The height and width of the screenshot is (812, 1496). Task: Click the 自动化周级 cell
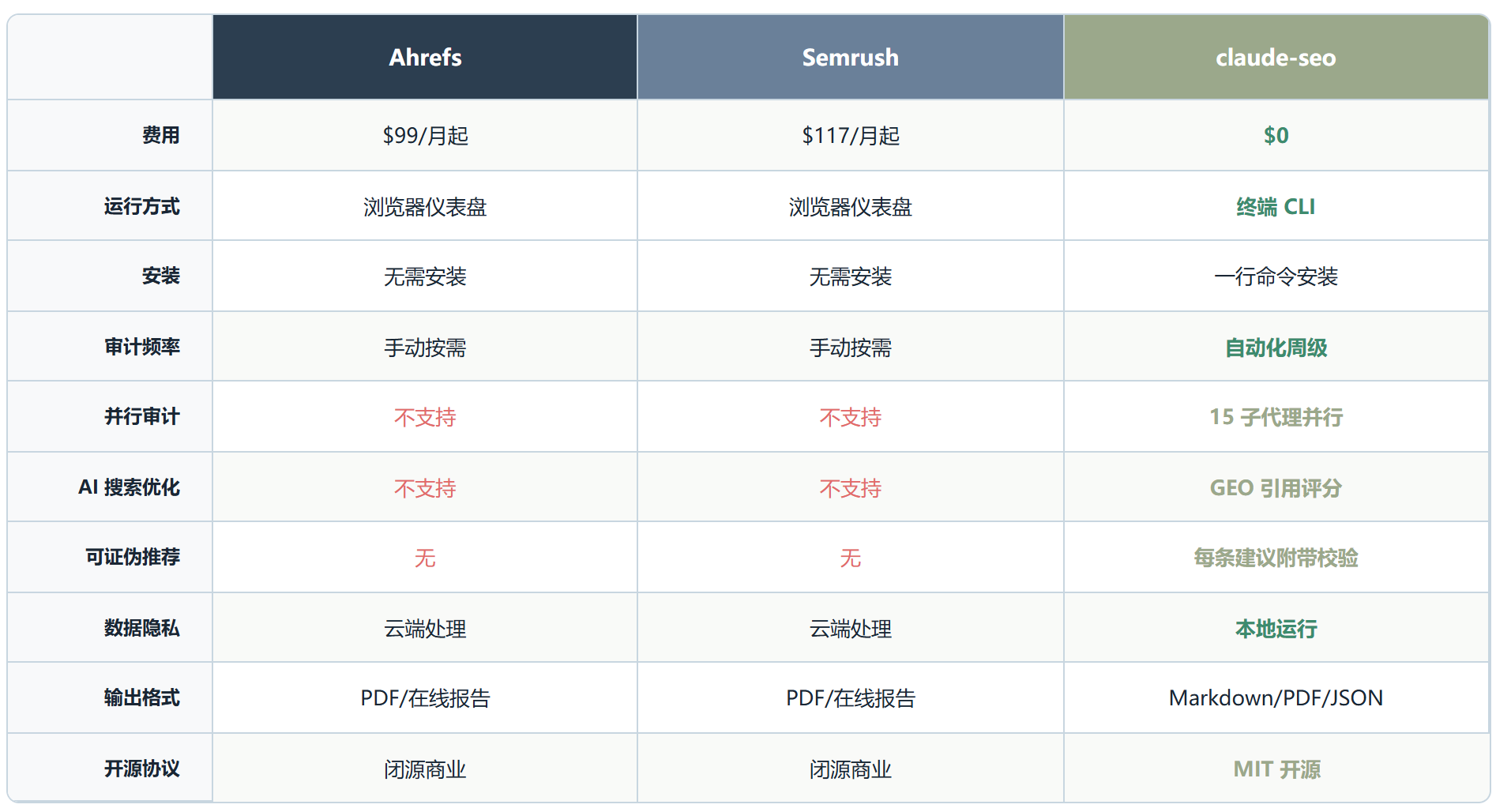click(1276, 347)
